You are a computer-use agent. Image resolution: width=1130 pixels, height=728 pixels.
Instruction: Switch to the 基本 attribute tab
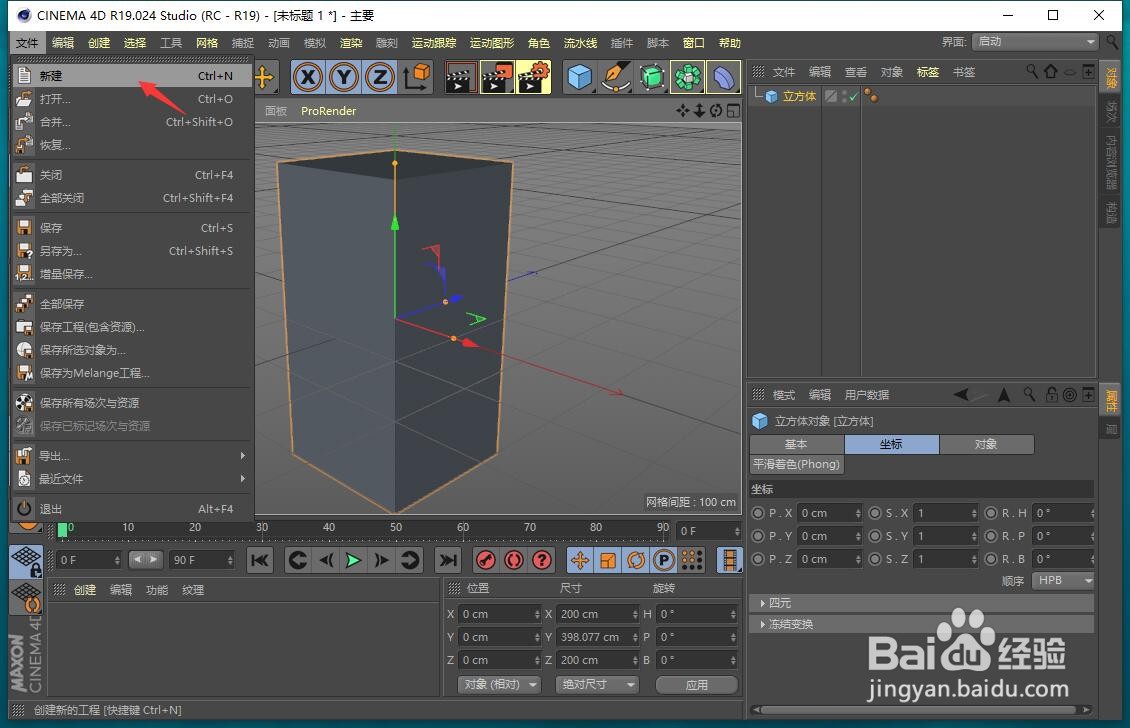[797, 444]
